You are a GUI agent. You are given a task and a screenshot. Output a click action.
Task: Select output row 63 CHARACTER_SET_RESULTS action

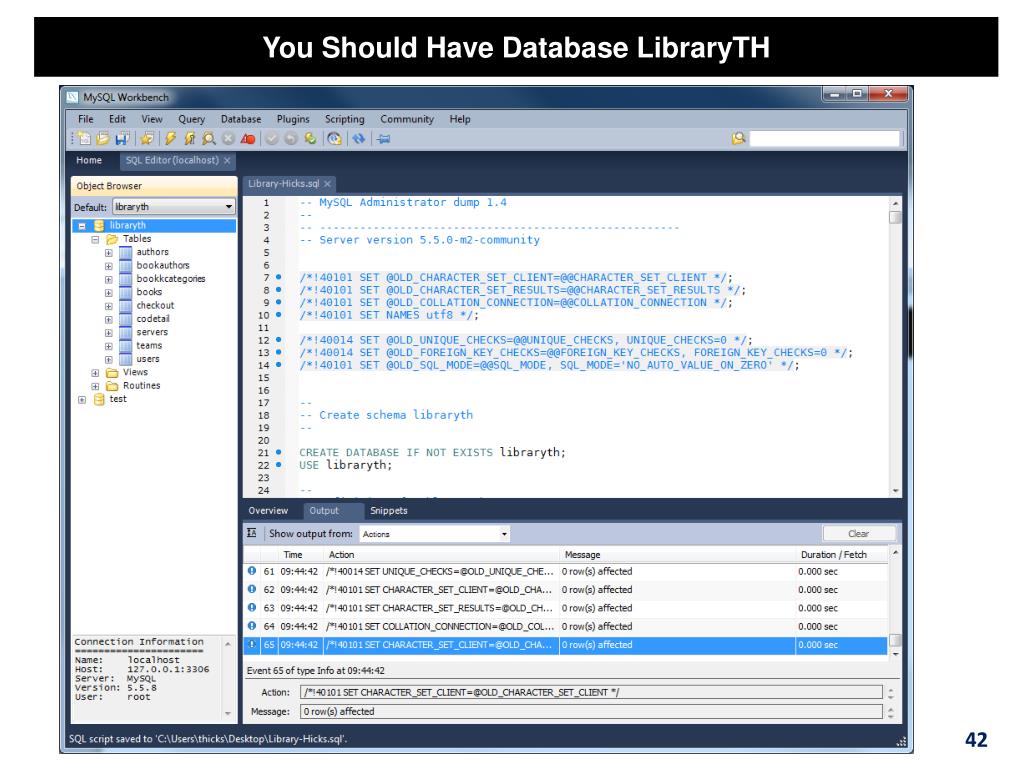[x=566, y=608]
